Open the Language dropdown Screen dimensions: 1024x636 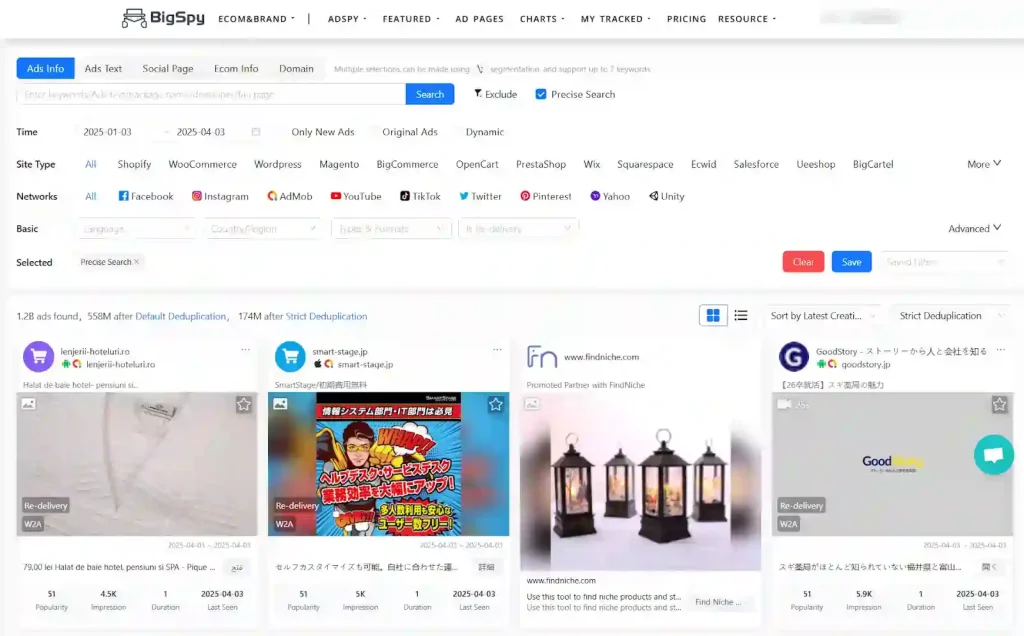(x=136, y=229)
